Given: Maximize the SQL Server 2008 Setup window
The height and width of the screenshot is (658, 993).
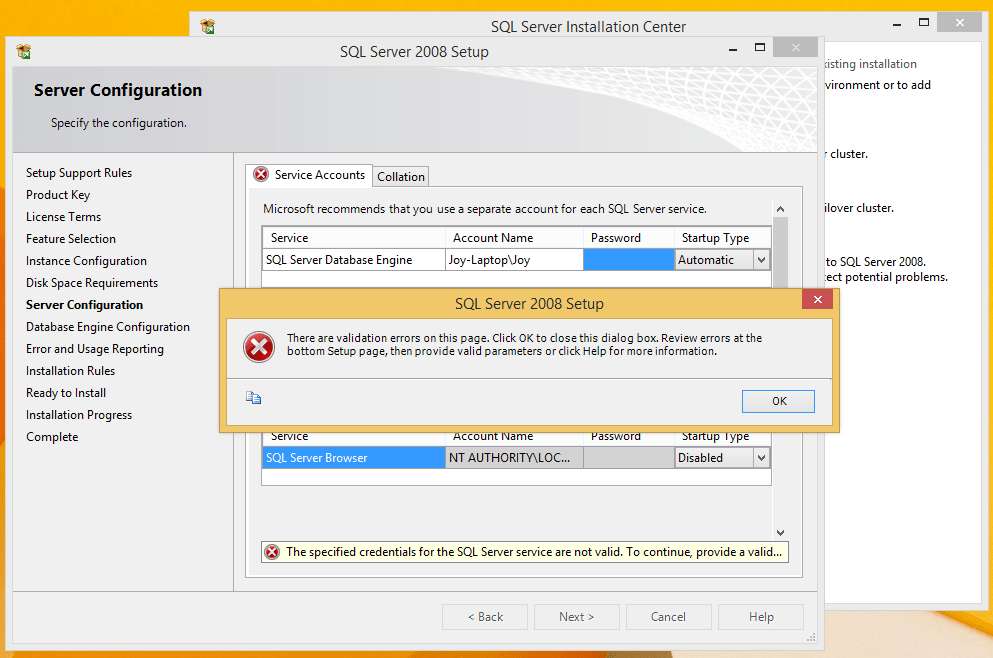Looking at the screenshot, I should [x=760, y=47].
